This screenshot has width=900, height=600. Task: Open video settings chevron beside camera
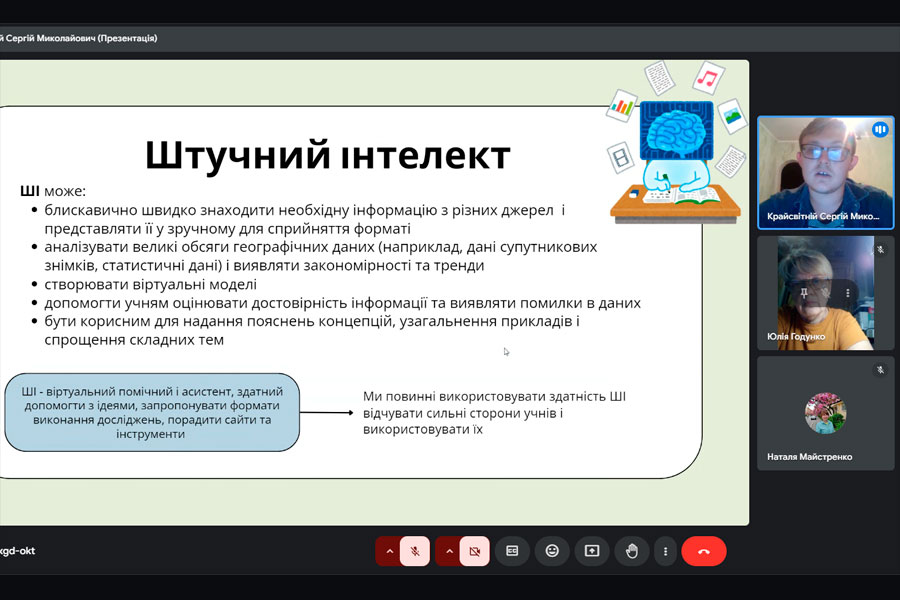[x=449, y=551]
